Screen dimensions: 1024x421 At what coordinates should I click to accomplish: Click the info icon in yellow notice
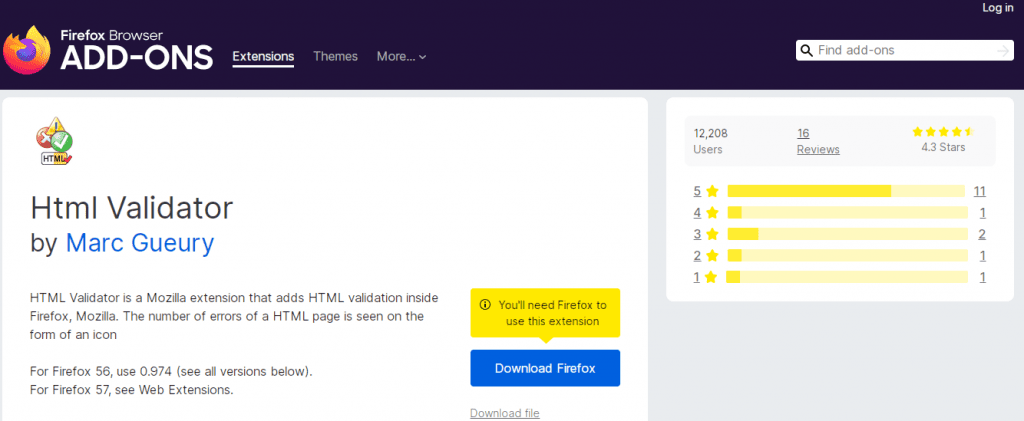click(485, 305)
